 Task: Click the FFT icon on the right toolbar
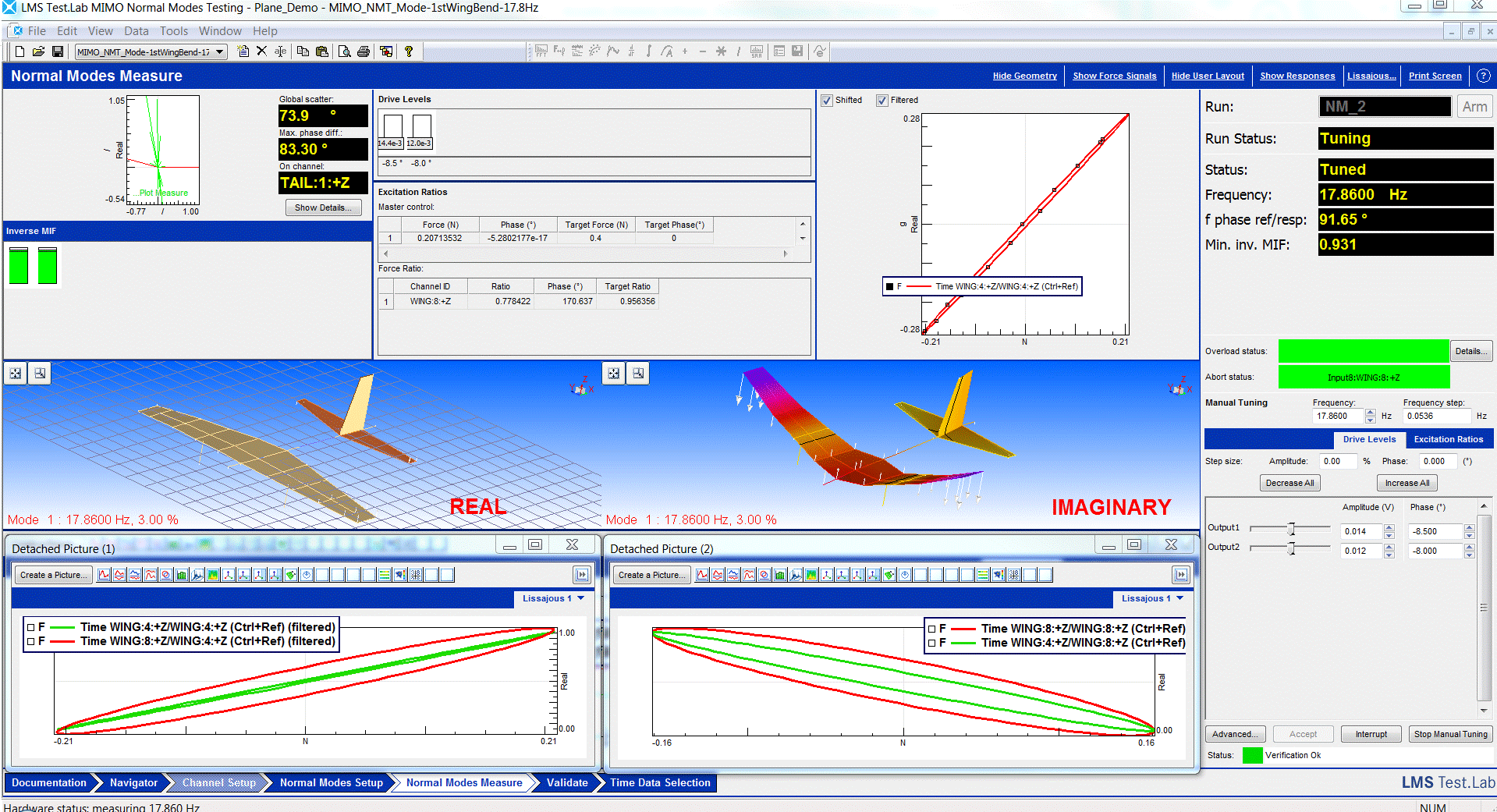541,51
